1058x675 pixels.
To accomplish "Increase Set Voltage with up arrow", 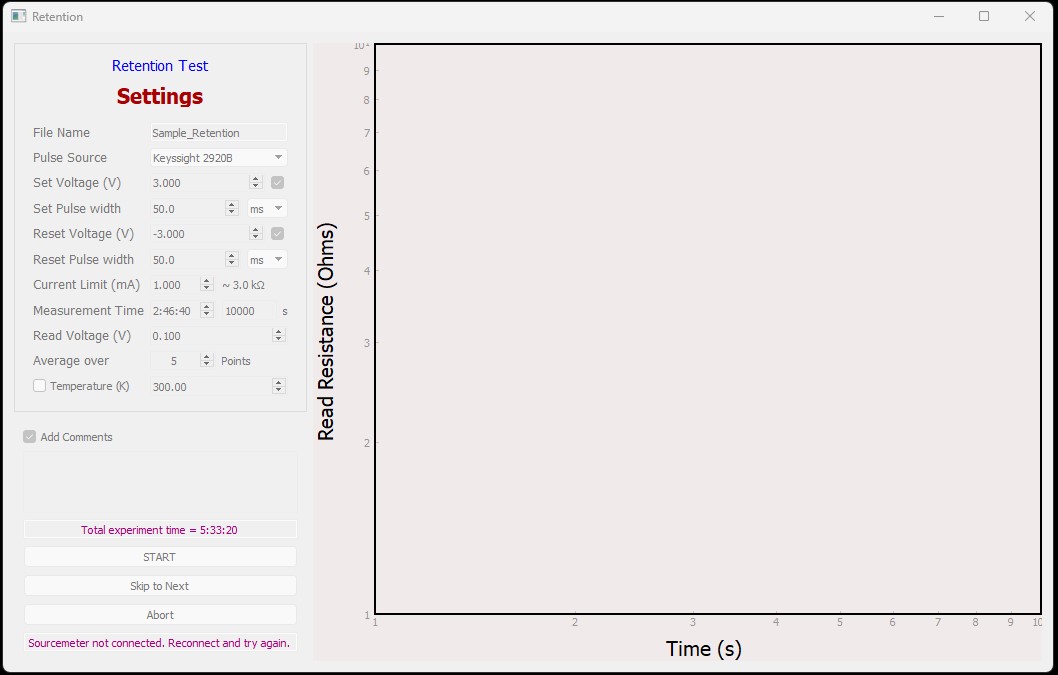I will point(255,179).
